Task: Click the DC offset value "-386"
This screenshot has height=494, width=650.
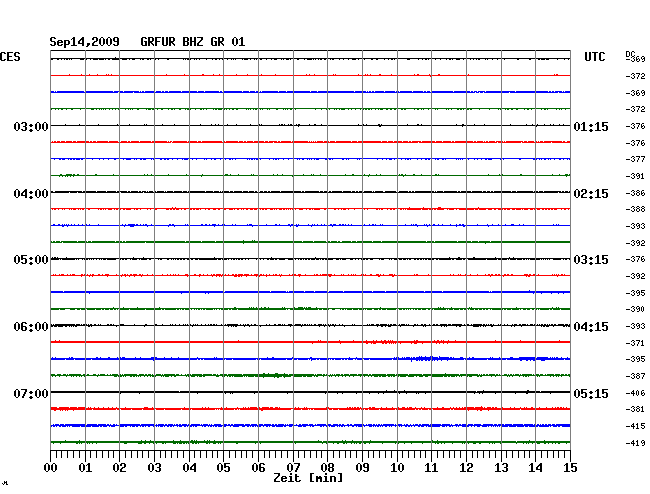Action: [635, 193]
